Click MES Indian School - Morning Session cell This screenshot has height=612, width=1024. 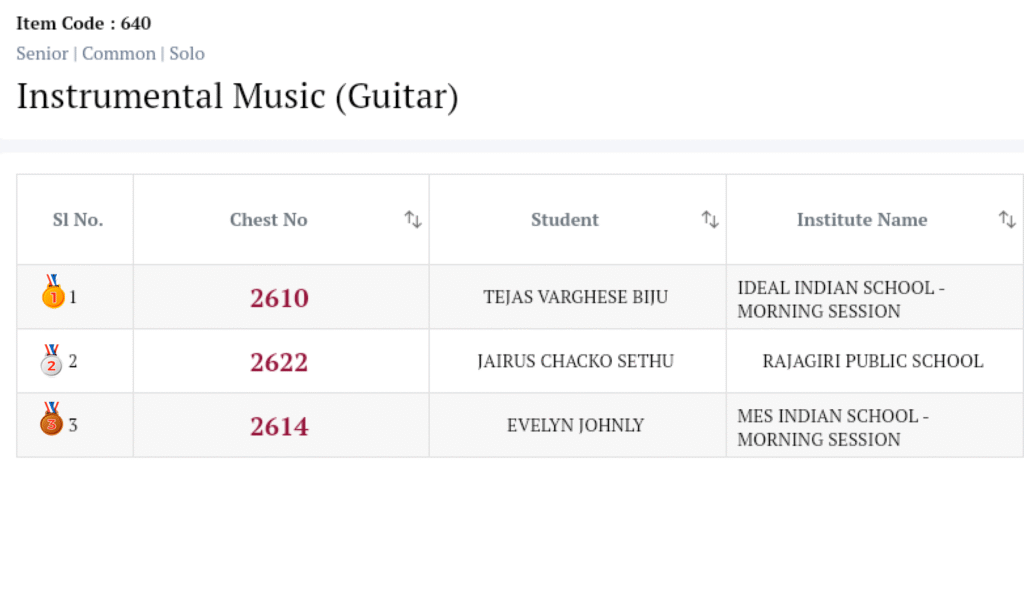833,427
